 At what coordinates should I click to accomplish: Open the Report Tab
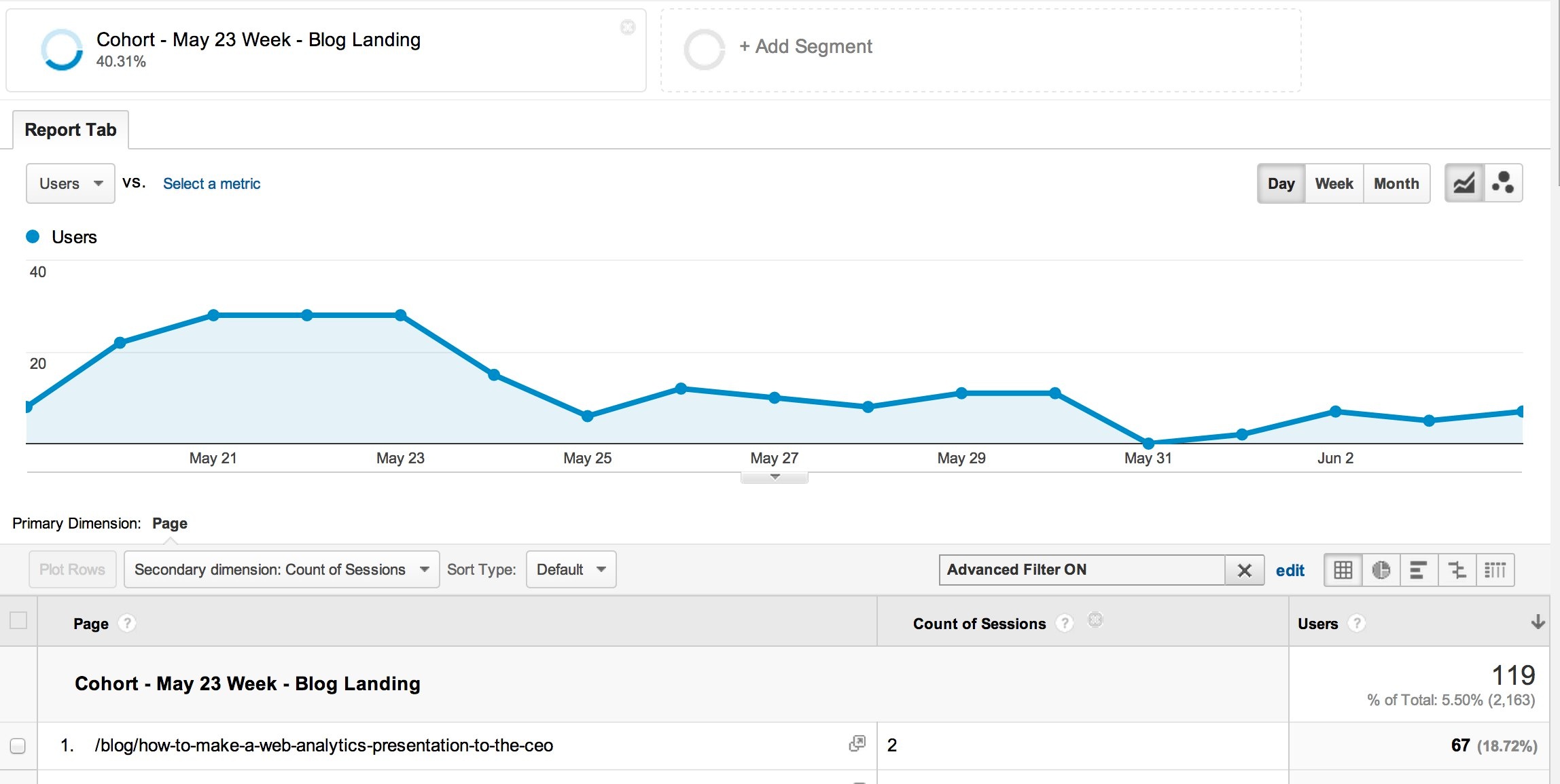(71, 130)
